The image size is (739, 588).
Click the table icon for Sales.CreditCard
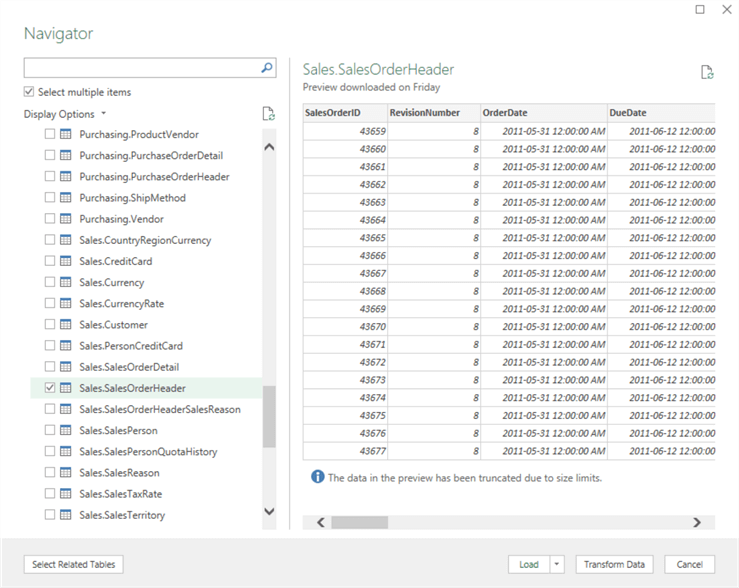point(65,261)
